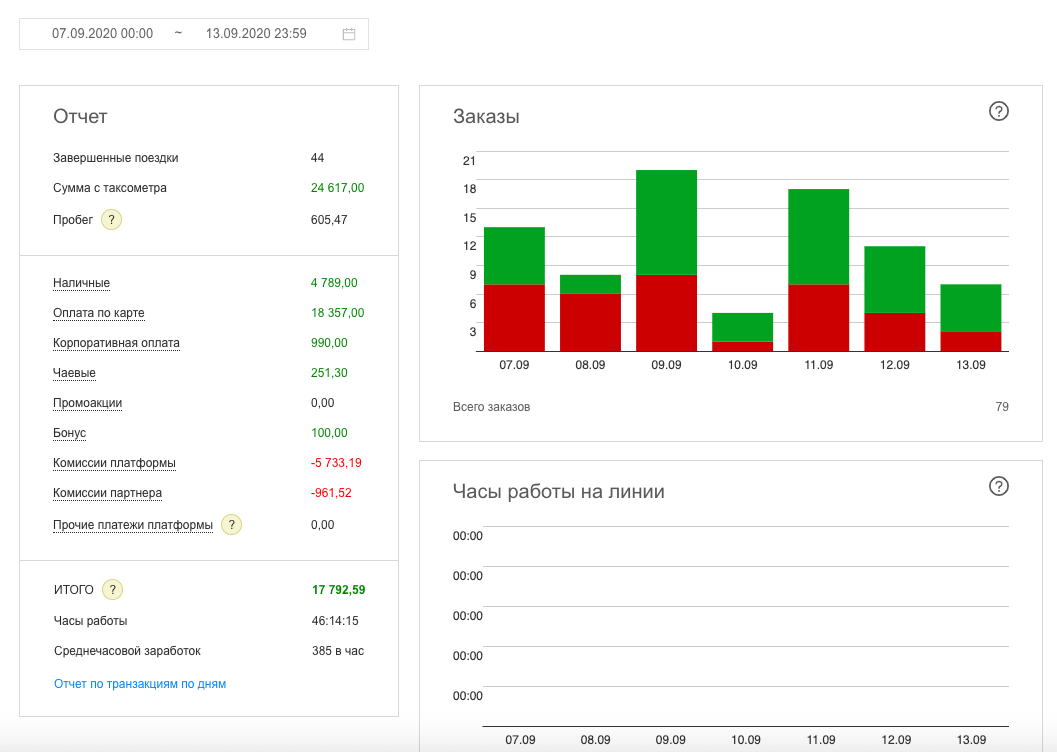Click red bar segment for 09.09 orders
This screenshot has height=752, width=1057.
(666, 313)
